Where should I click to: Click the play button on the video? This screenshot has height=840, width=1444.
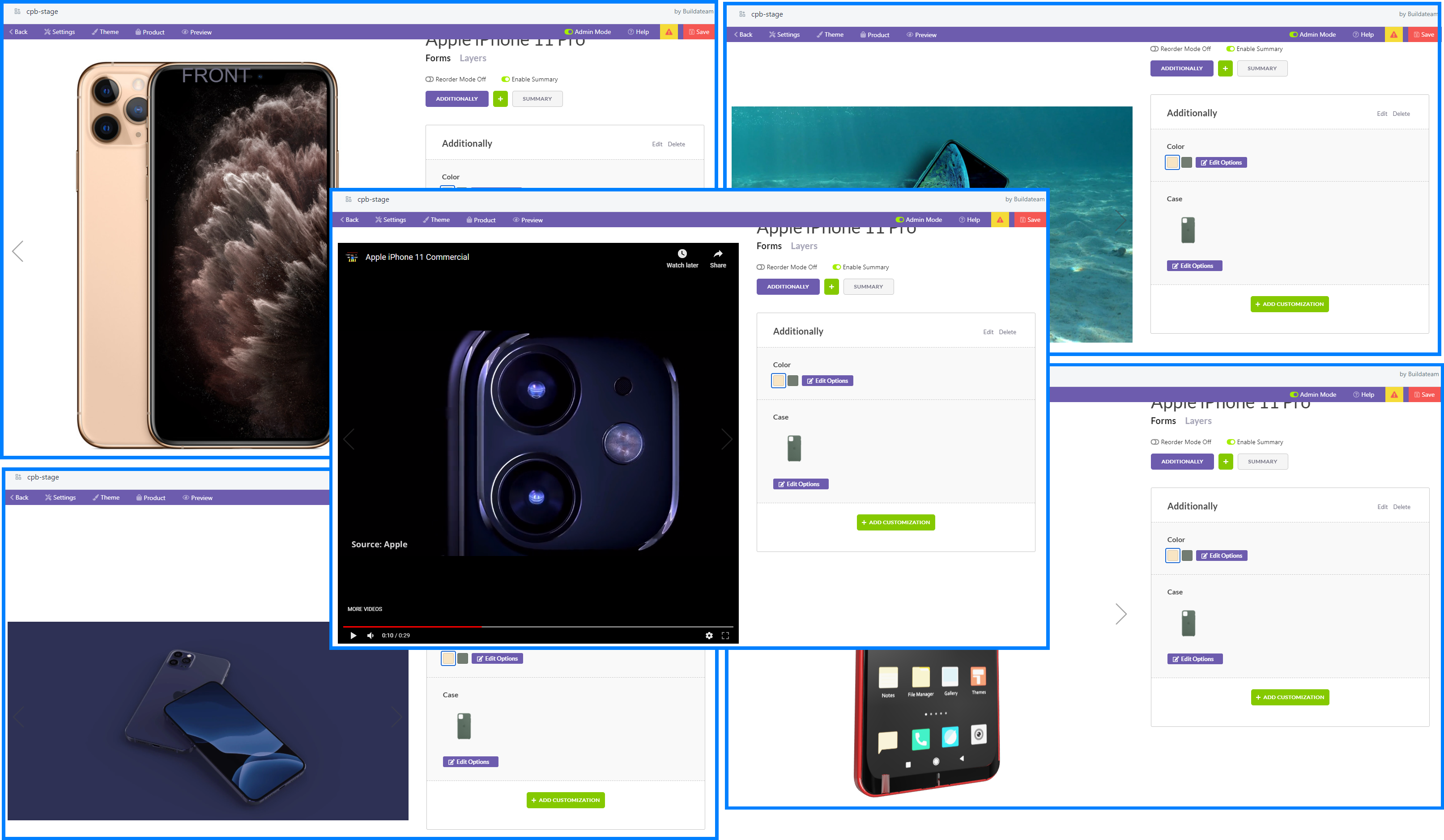[x=353, y=635]
